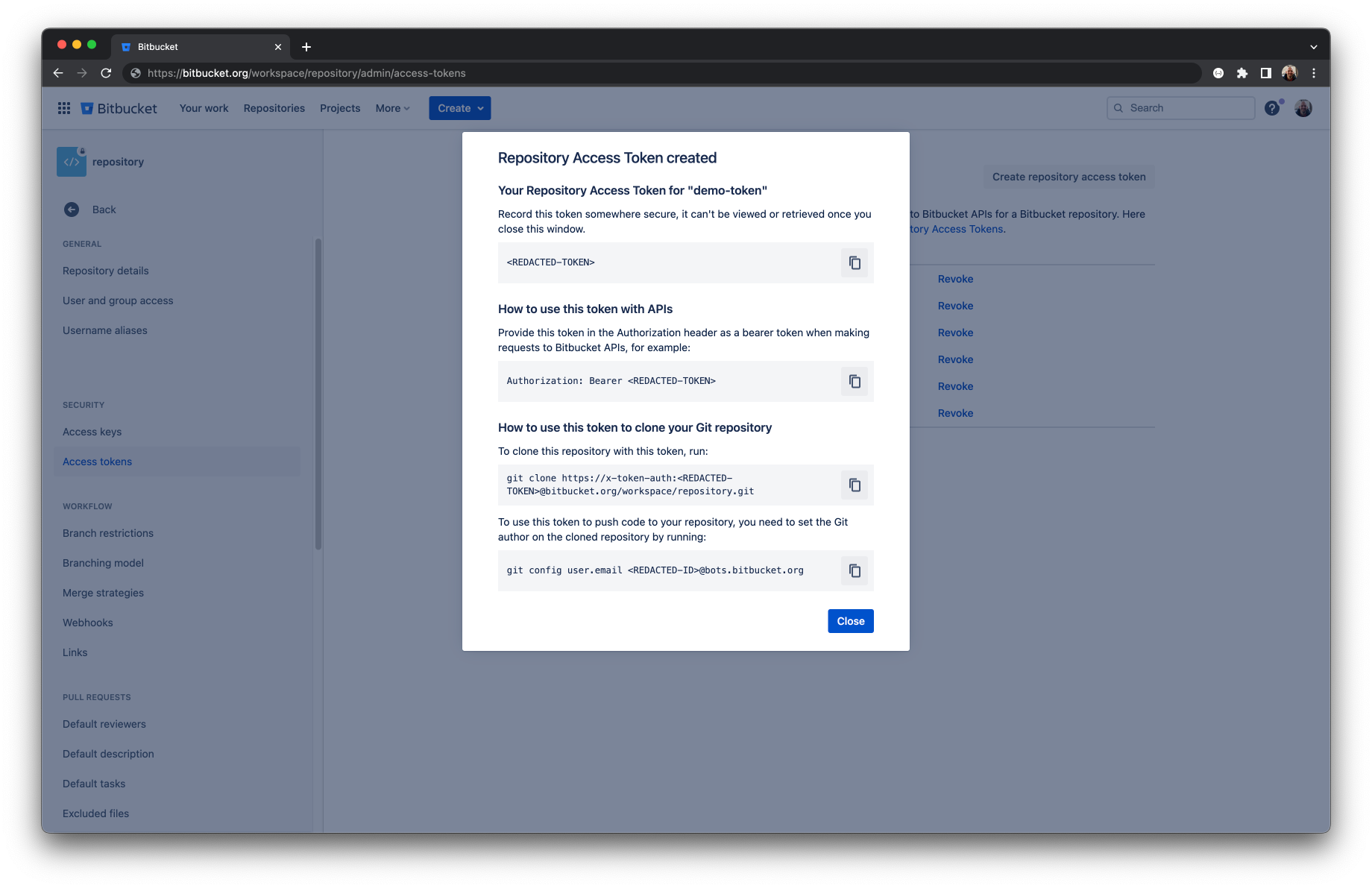The height and width of the screenshot is (888, 1372).
Task: Expand the browser tab list chevron
Action: click(1313, 46)
